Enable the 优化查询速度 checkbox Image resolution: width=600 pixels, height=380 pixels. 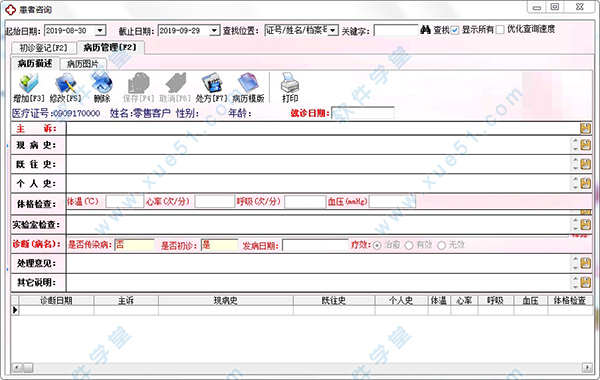tap(500, 30)
